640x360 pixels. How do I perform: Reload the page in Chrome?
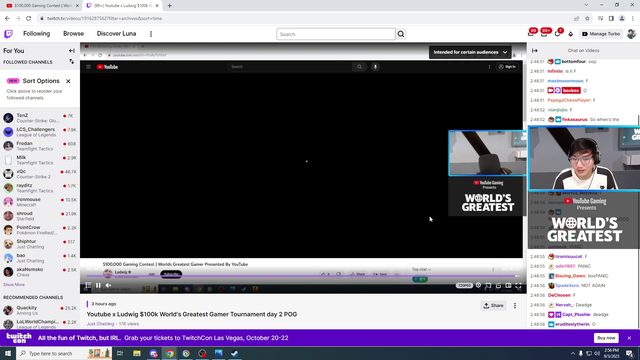[29, 18]
